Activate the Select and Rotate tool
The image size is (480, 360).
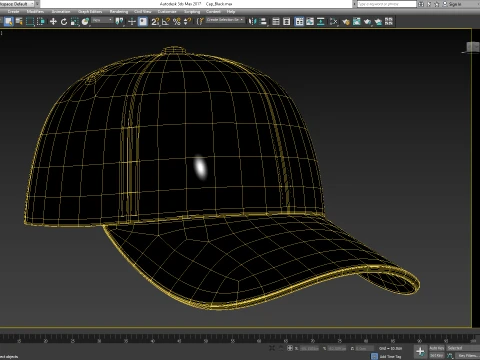[64, 22]
